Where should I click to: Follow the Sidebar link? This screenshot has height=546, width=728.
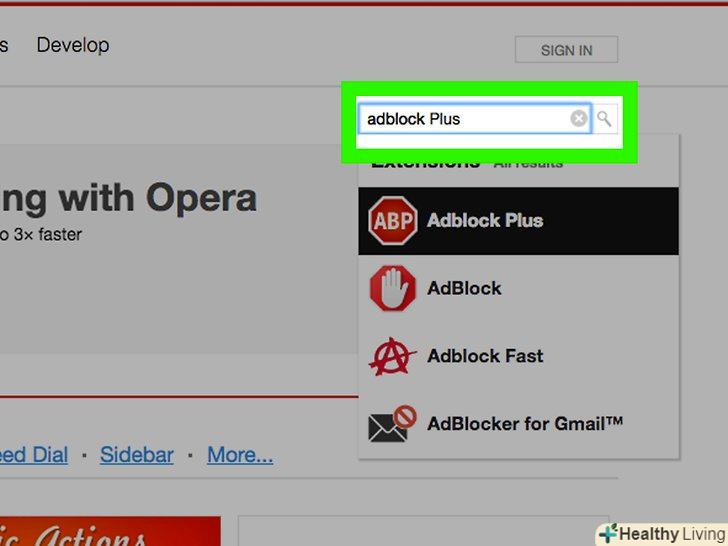click(137, 455)
